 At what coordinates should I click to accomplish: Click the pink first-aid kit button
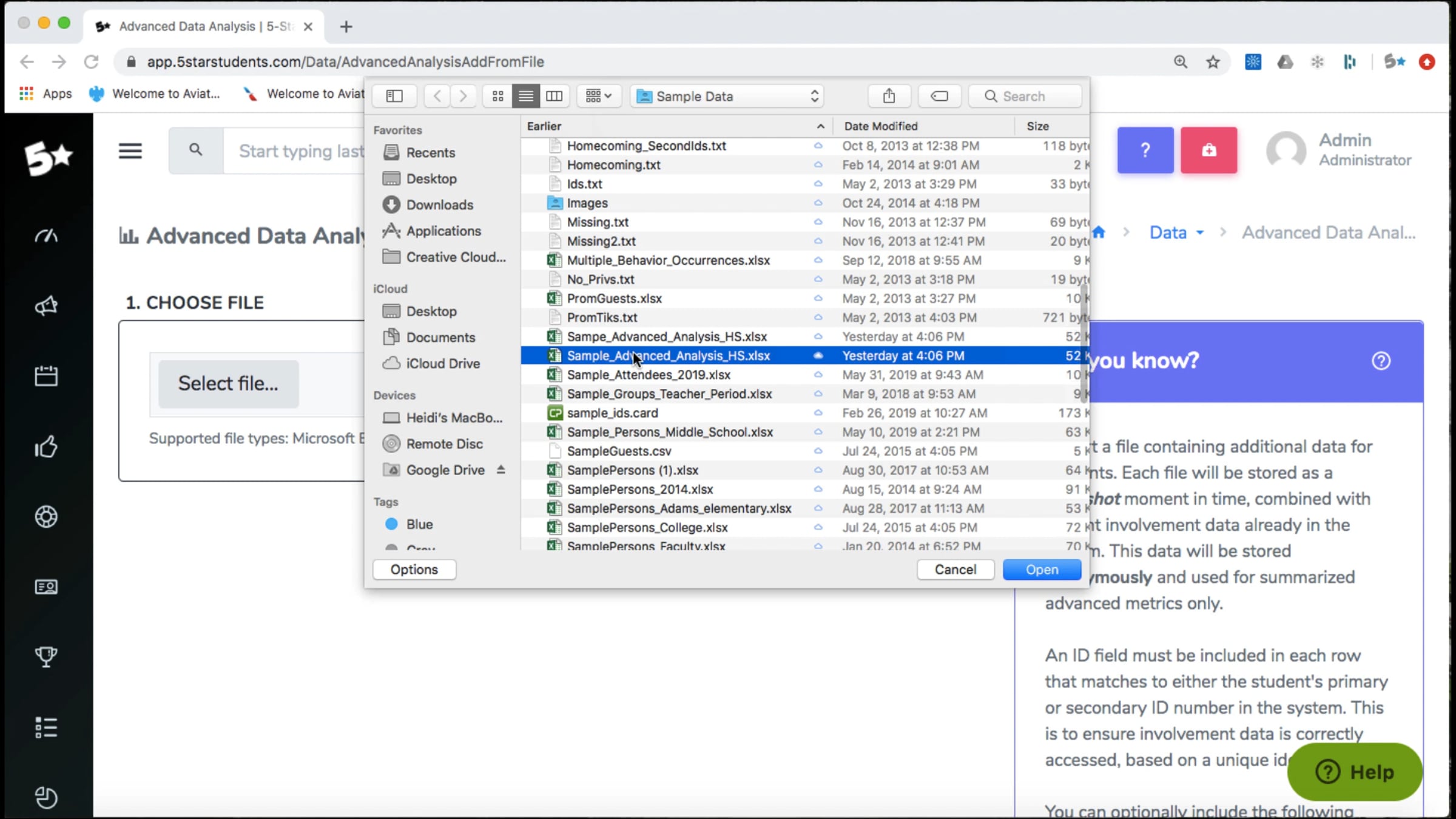pyautogui.click(x=1208, y=150)
